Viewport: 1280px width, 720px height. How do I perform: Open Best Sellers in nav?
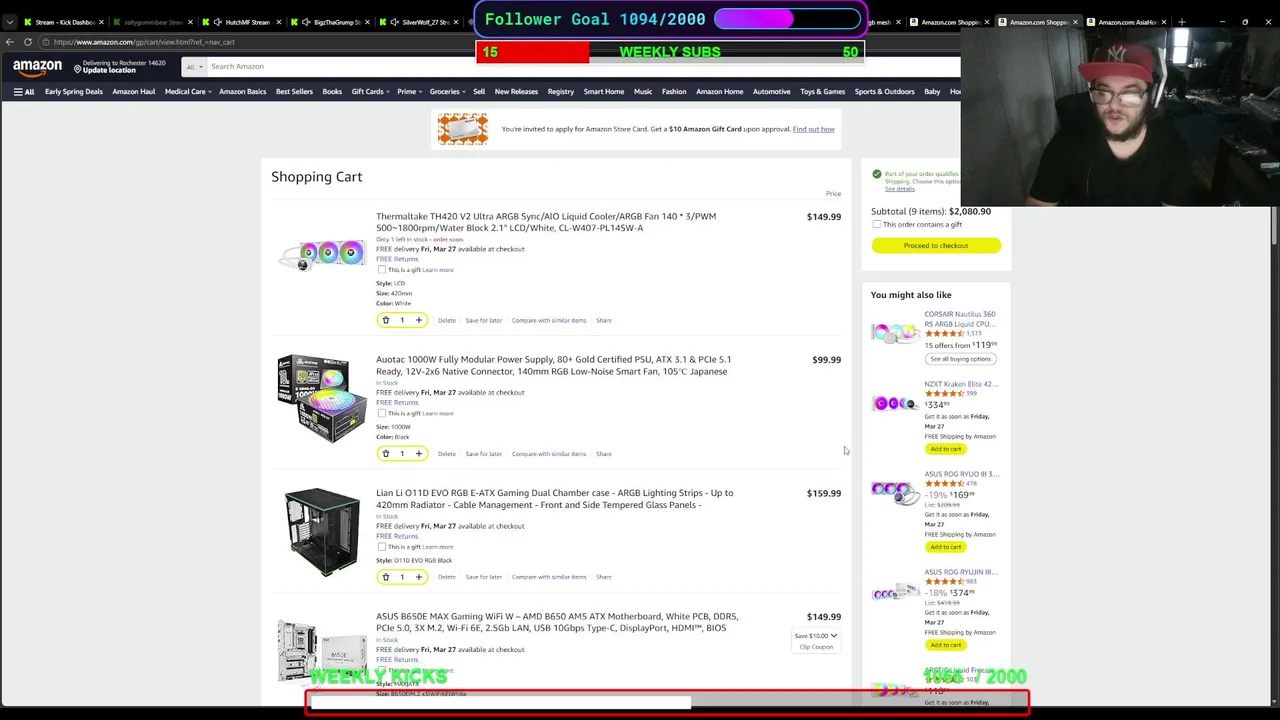pos(294,92)
